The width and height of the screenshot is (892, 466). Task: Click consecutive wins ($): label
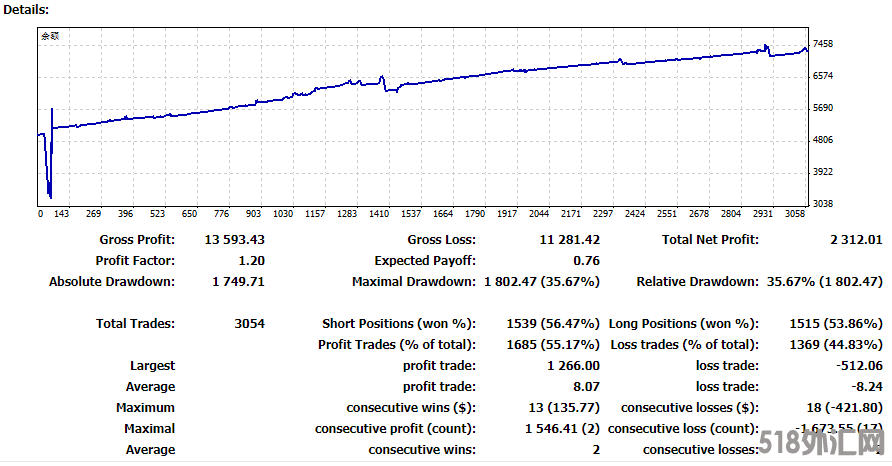pyautogui.click(x=411, y=408)
